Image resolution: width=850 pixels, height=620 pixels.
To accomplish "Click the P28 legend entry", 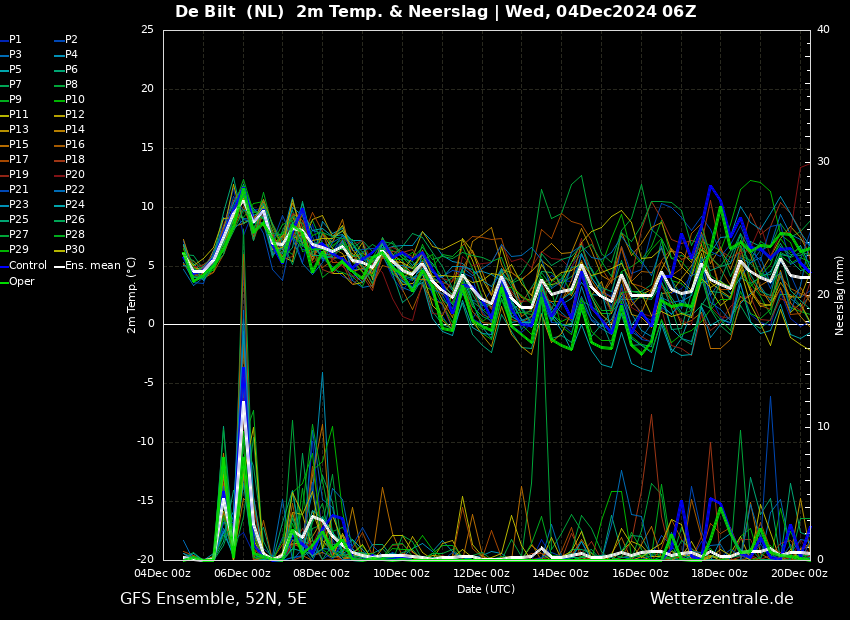I will coord(75,235).
